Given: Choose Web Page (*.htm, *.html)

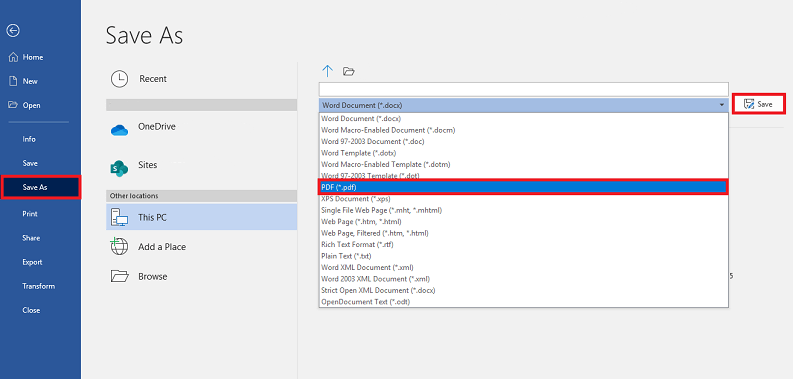Looking at the screenshot, I should tap(523, 222).
